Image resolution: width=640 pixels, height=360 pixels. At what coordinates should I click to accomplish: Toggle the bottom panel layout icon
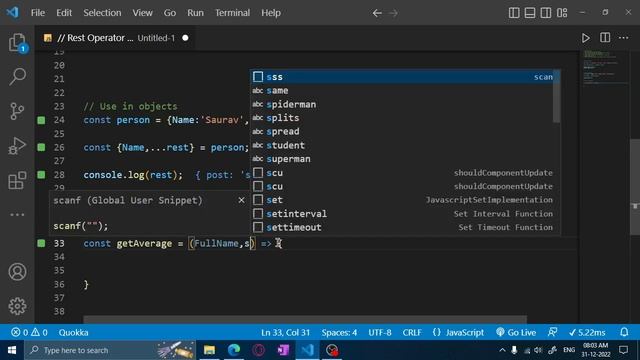coord(530,13)
